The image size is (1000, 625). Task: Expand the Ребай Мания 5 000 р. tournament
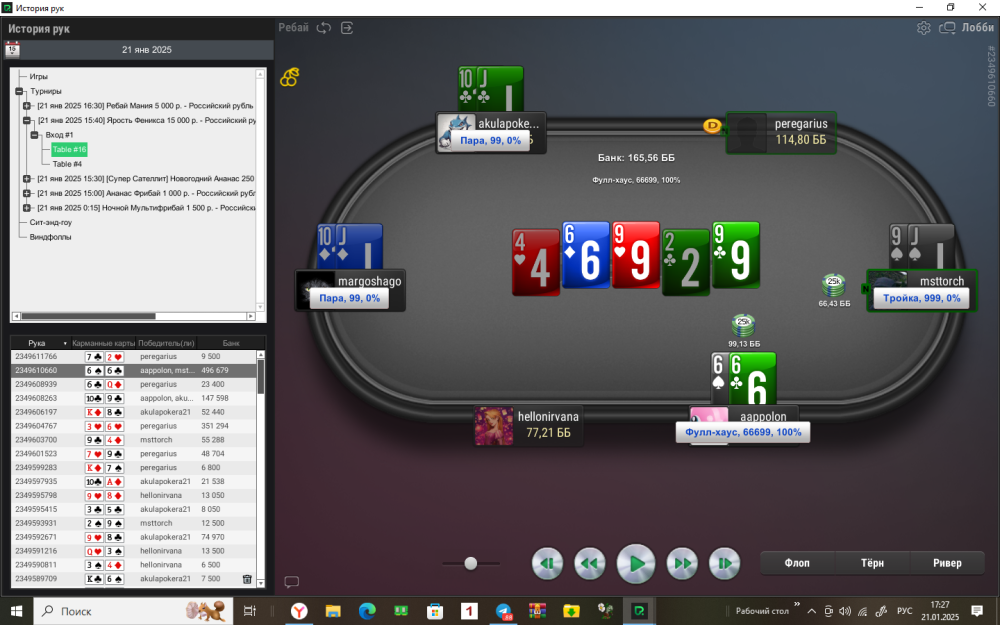[27, 105]
